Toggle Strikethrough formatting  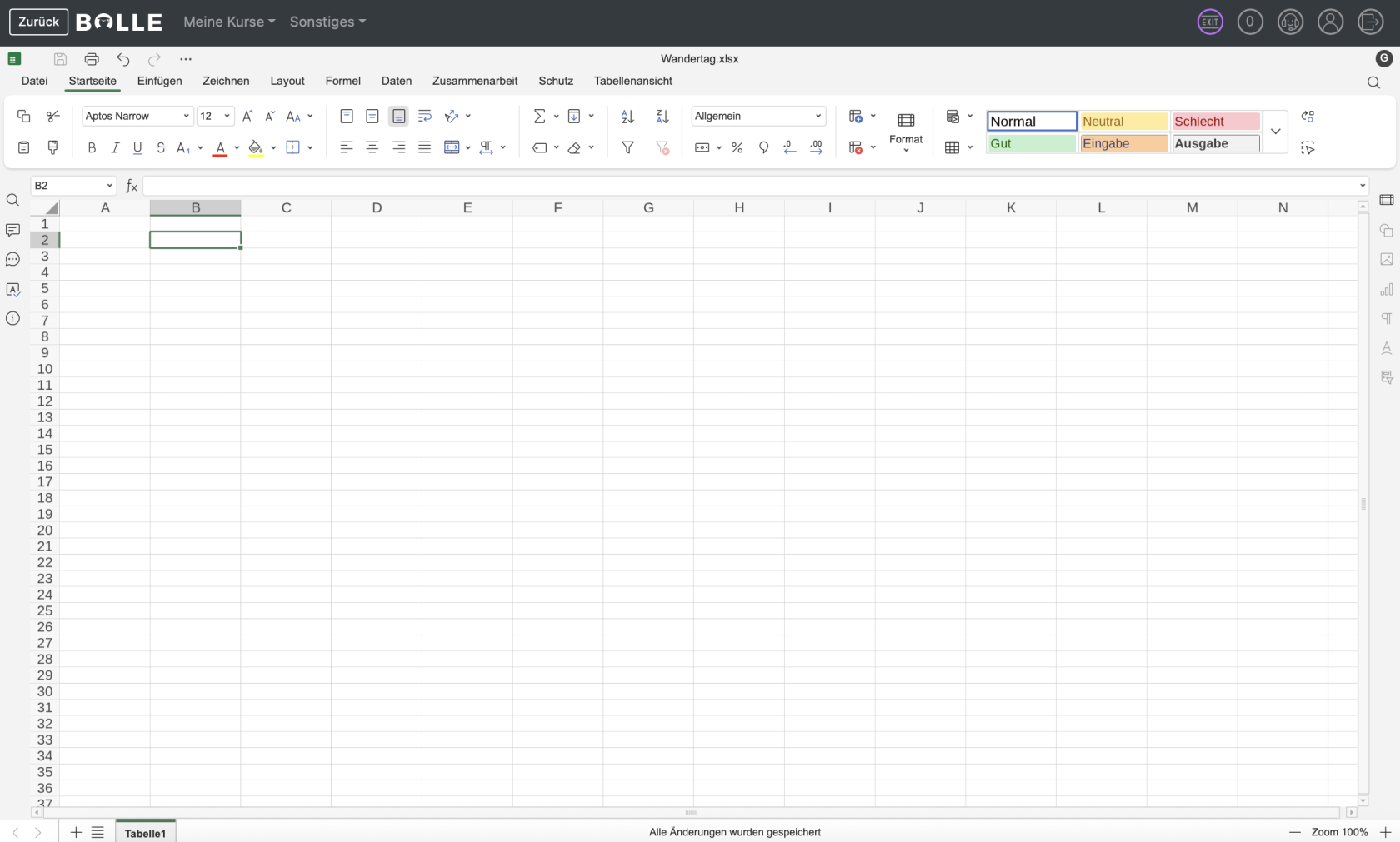pyautogui.click(x=161, y=147)
